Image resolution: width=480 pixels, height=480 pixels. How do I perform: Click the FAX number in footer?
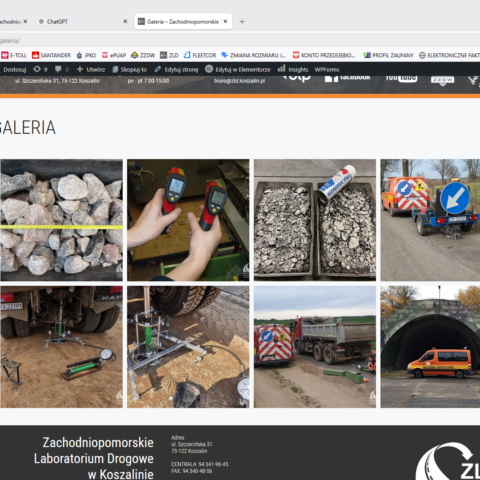pyautogui.click(x=192, y=471)
